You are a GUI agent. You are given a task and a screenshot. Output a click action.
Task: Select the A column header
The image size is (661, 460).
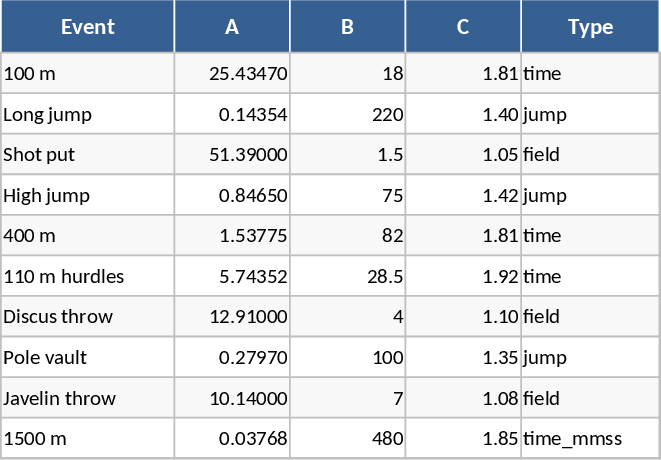232,27
